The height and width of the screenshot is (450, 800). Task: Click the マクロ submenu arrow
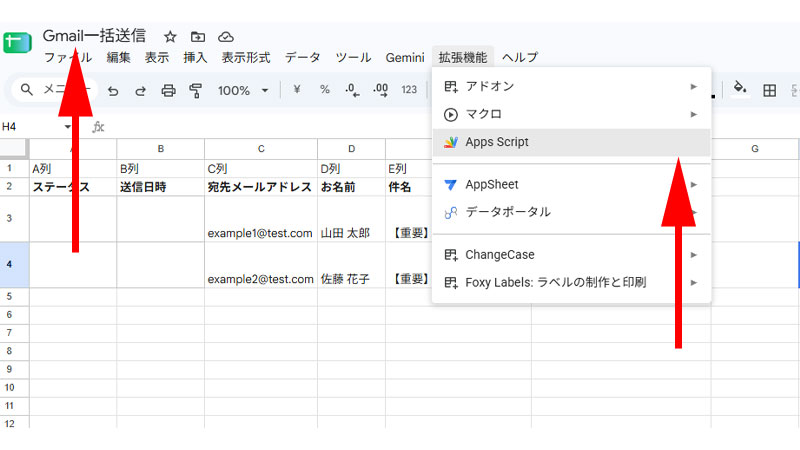pos(693,114)
